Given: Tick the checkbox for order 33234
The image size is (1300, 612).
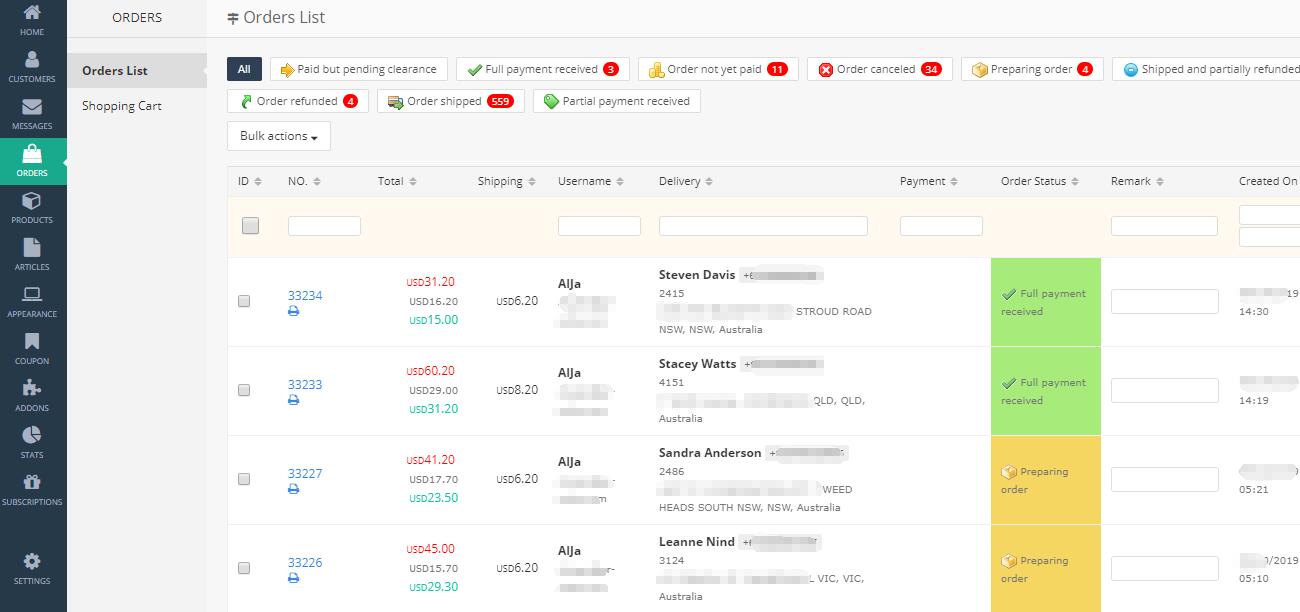Looking at the screenshot, I should pos(244,301).
